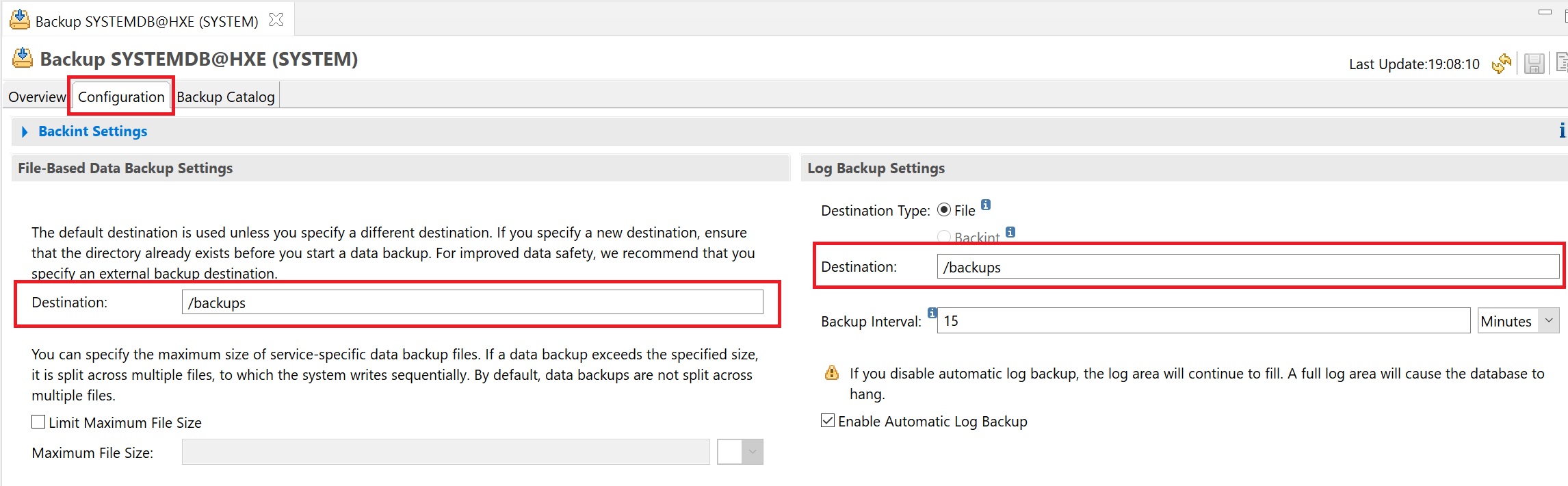Click the yellow warning icon about log backup

point(832,373)
